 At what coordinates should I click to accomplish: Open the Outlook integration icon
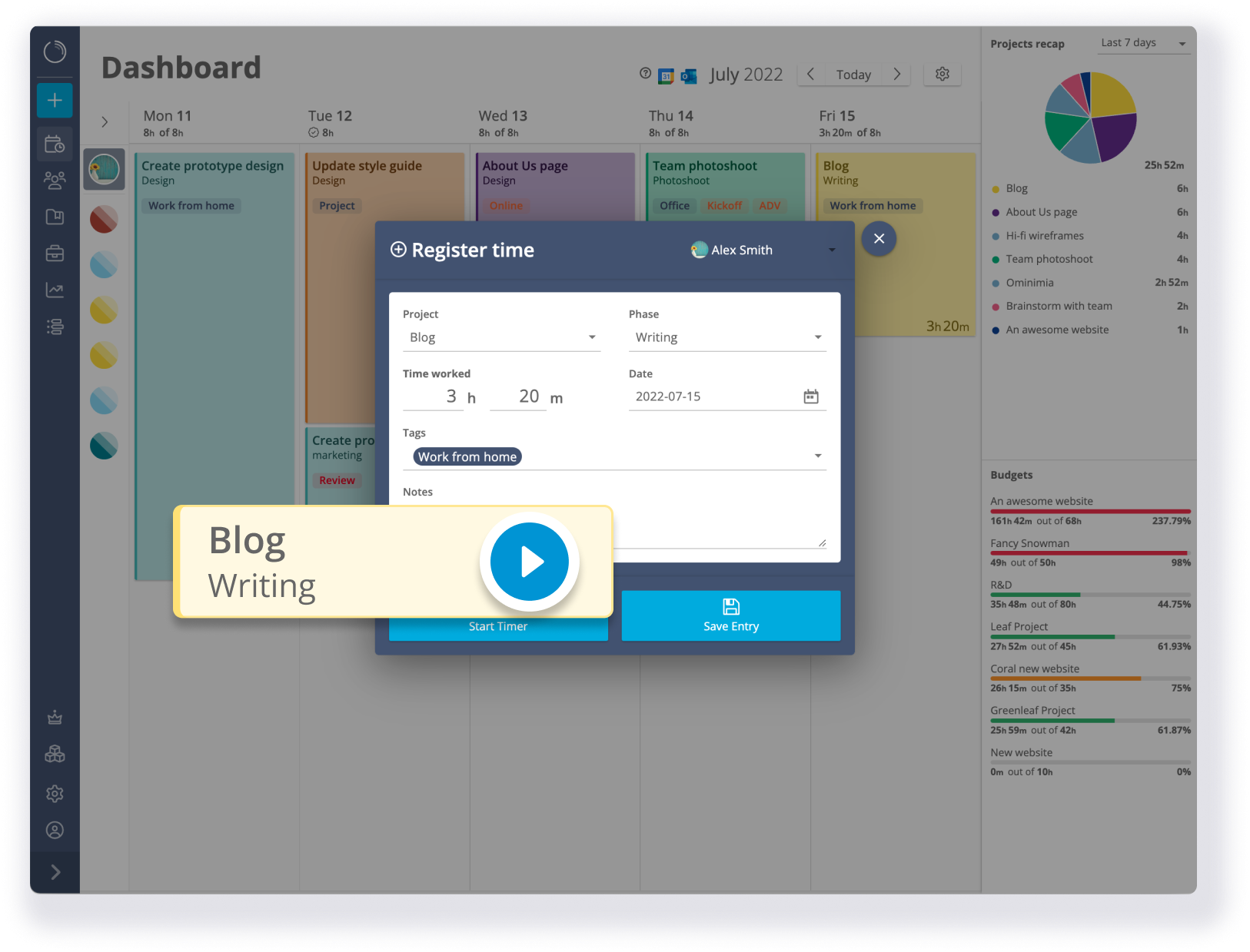point(689,75)
